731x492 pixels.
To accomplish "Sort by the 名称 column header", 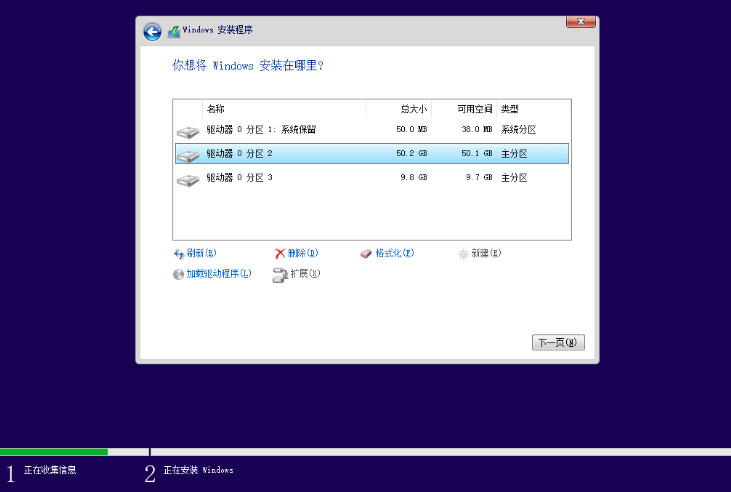I will click(216, 109).
